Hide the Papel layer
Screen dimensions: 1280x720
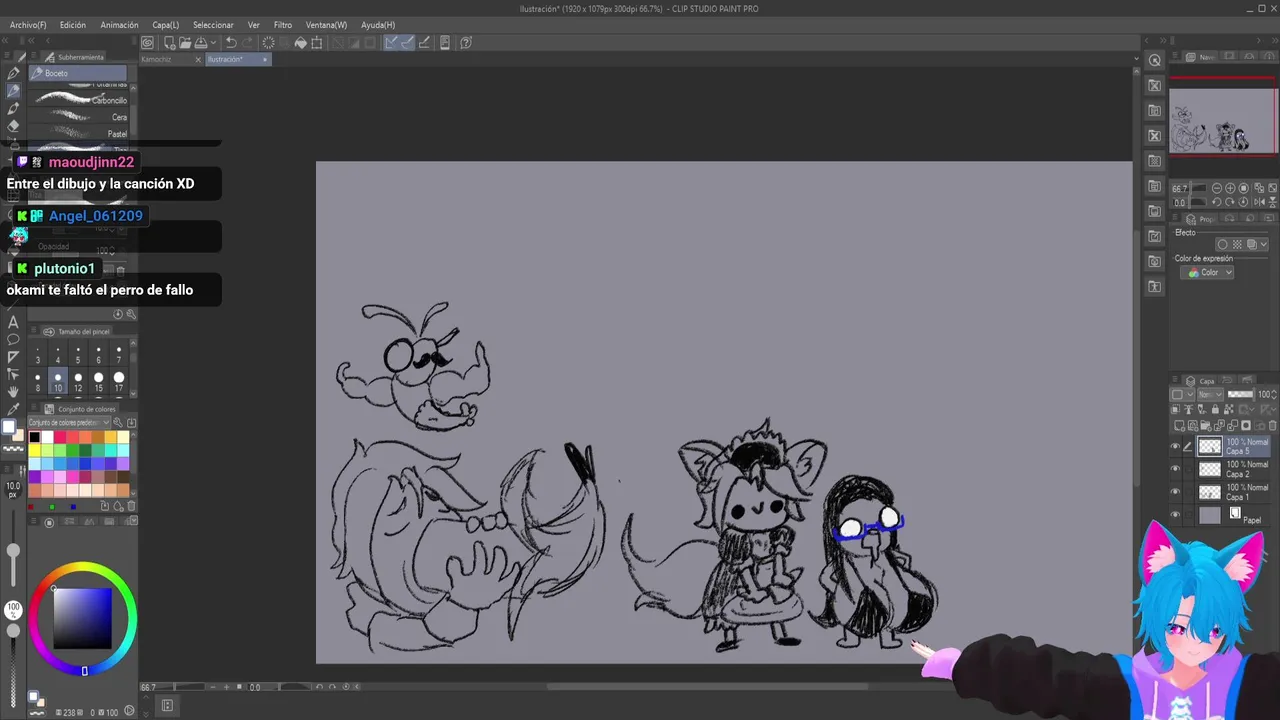pyautogui.click(x=1175, y=514)
